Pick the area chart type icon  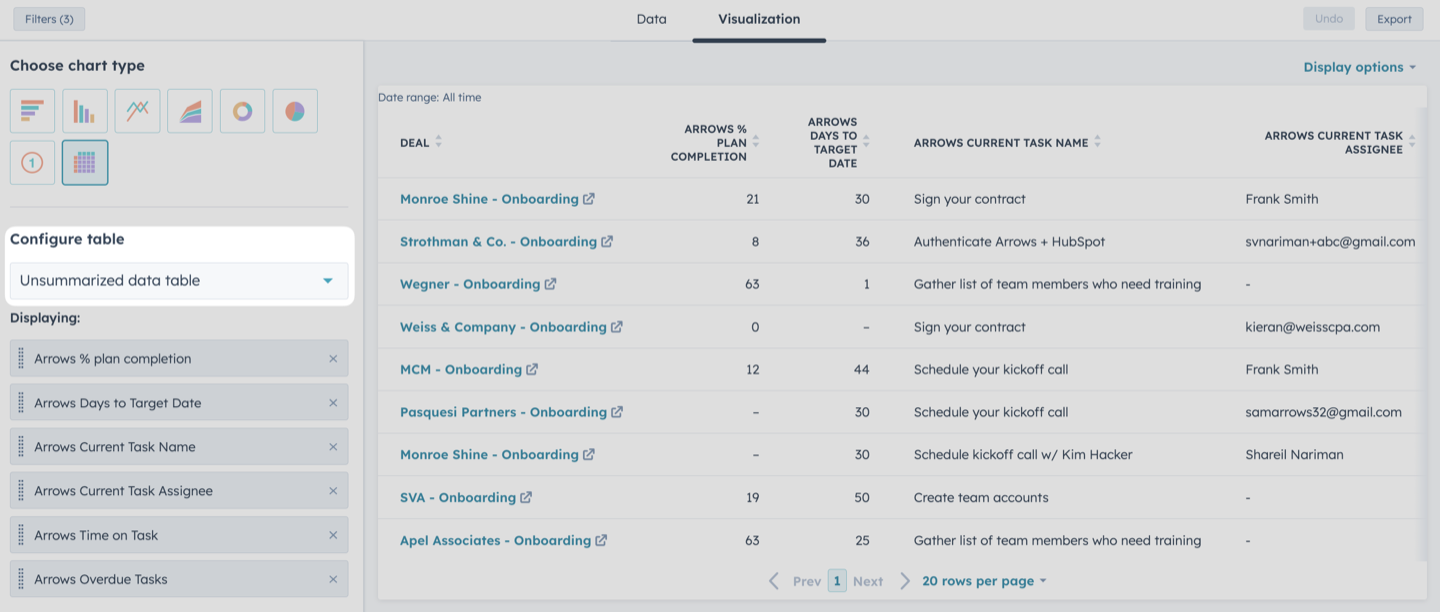(190, 111)
